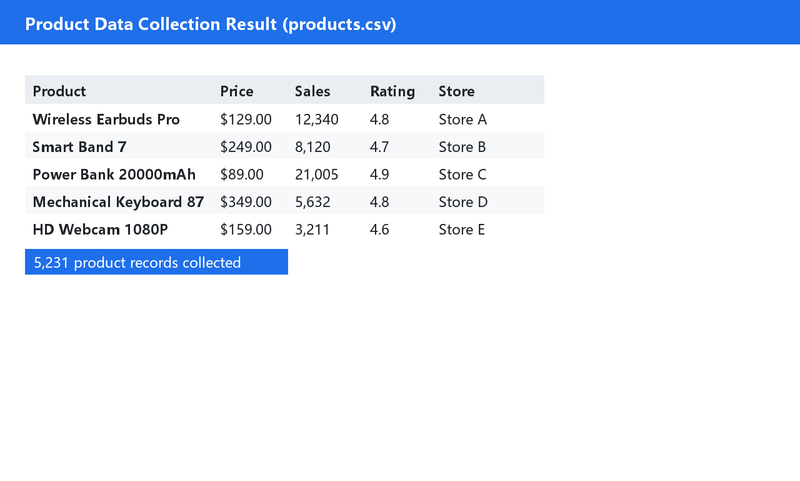The width and height of the screenshot is (800, 481).
Task: Click the 5,231 product records collected banner
Action: 156,262
